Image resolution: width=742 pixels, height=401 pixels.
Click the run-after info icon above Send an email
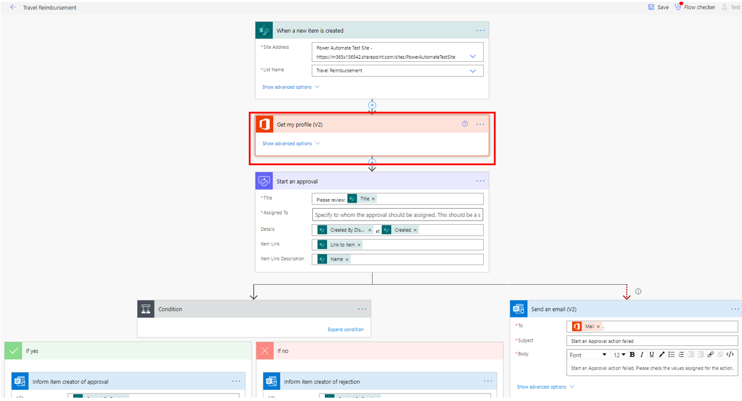click(638, 292)
